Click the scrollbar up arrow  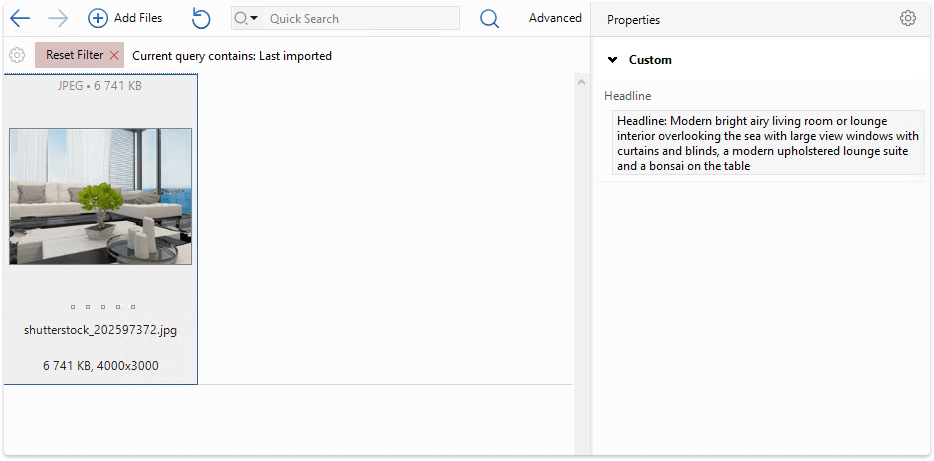(x=581, y=82)
